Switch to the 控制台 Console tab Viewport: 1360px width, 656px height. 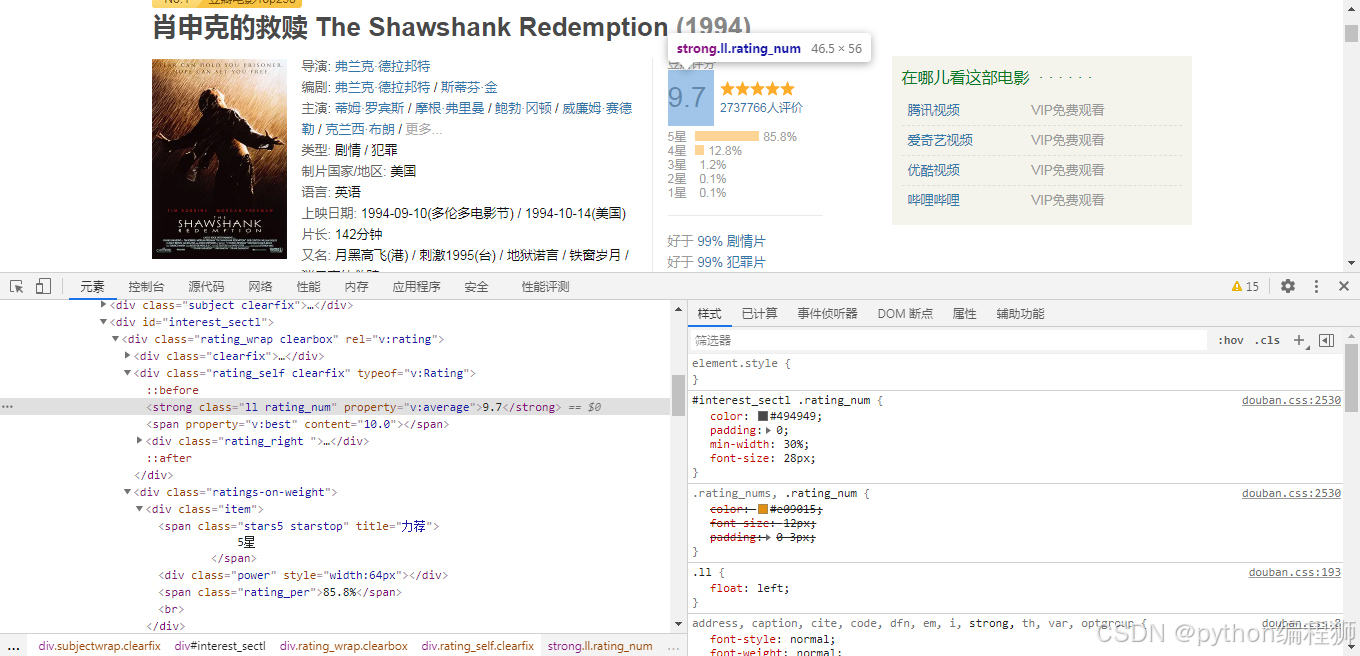point(146,286)
